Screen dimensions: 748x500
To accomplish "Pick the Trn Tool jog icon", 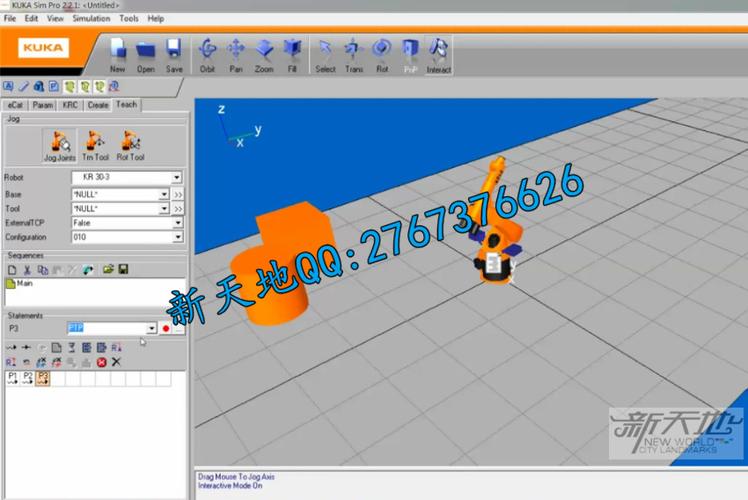I will tap(95, 145).
